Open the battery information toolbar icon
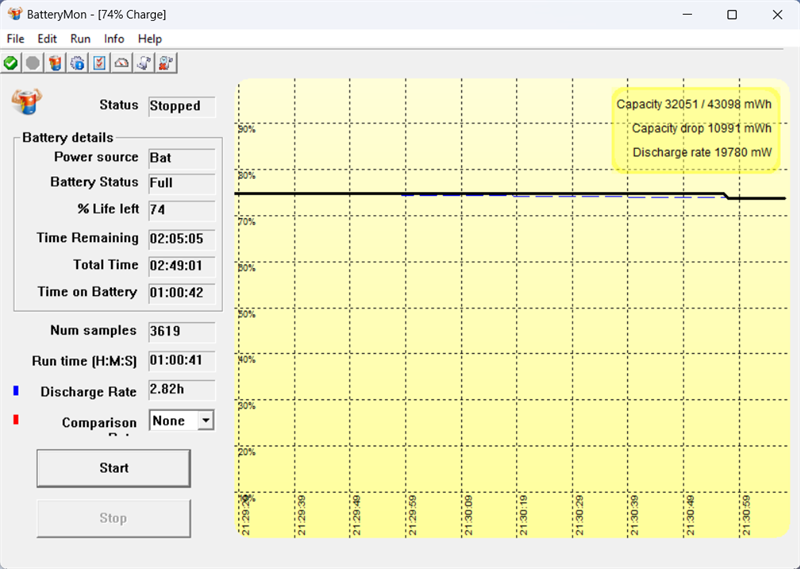The image size is (800, 569). (55, 63)
